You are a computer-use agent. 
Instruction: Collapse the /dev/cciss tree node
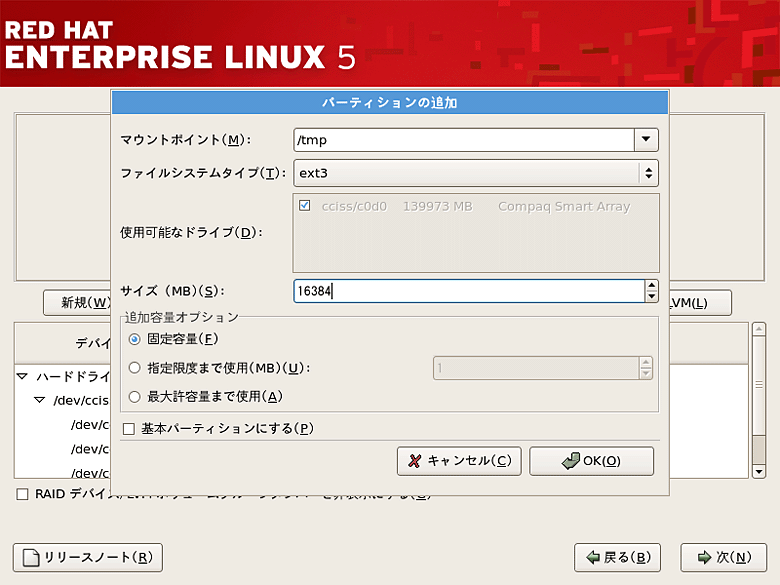tap(39, 400)
